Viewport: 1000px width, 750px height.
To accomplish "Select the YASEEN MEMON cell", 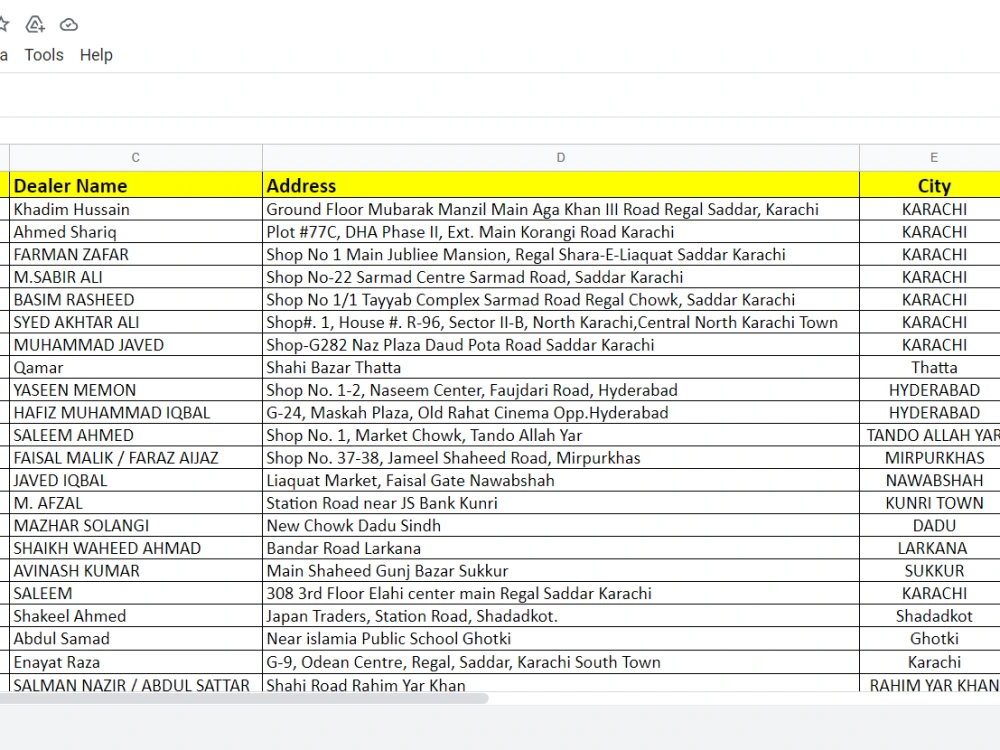I will coord(136,390).
